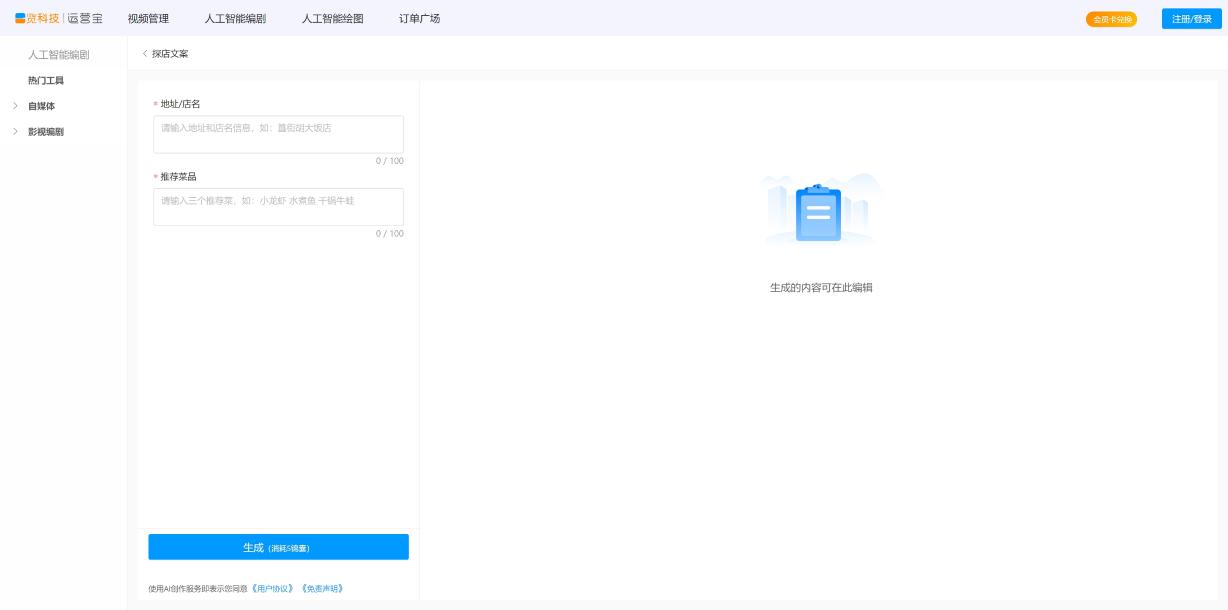Screen dimensions: 1228x610
Task: Expand the 影视编剧 chevron
Action: coord(15,132)
